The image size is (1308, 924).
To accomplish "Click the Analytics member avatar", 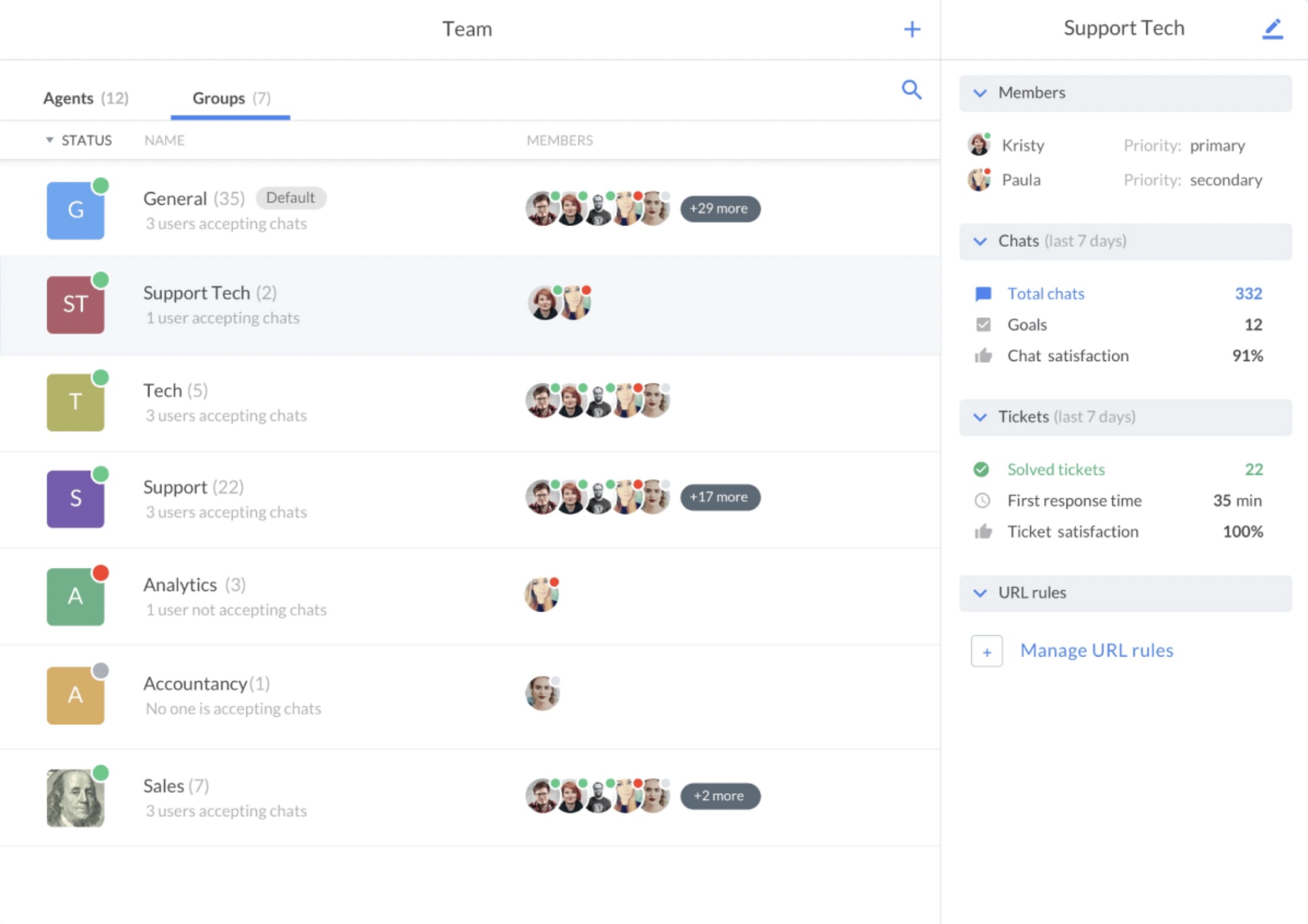I will pos(542,595).
